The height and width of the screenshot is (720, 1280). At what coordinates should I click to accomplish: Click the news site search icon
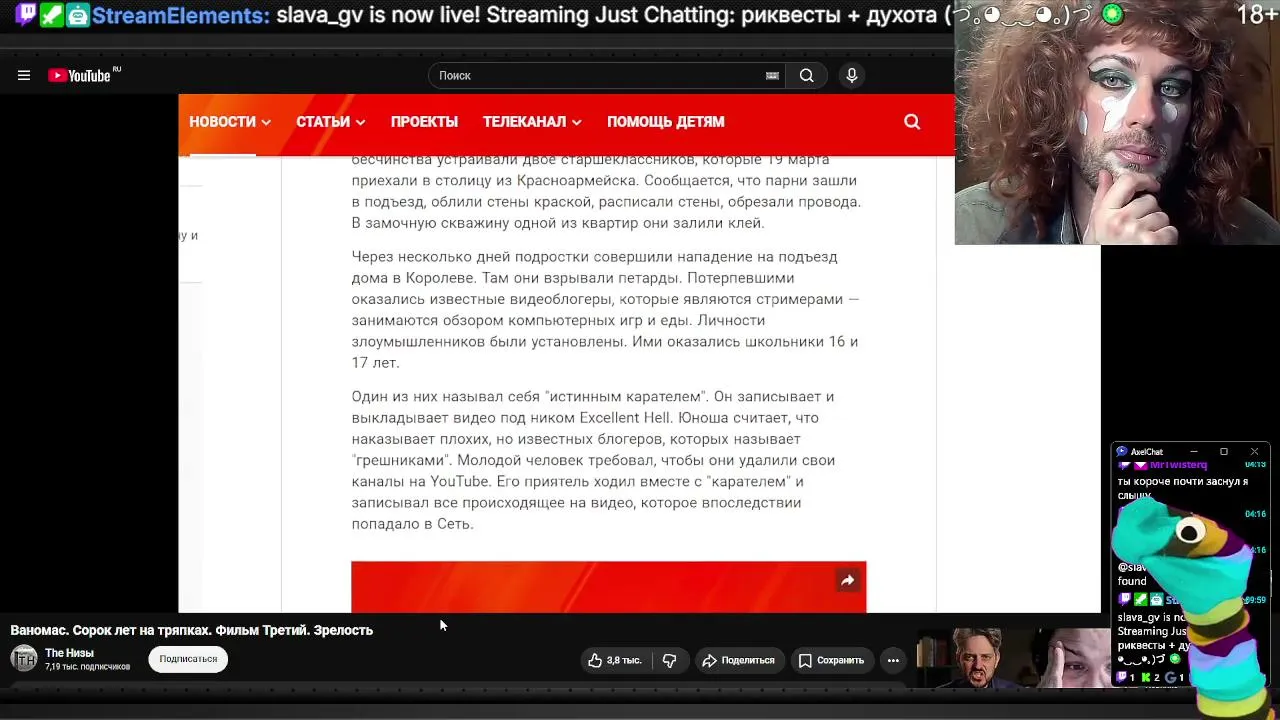[912, 122]
